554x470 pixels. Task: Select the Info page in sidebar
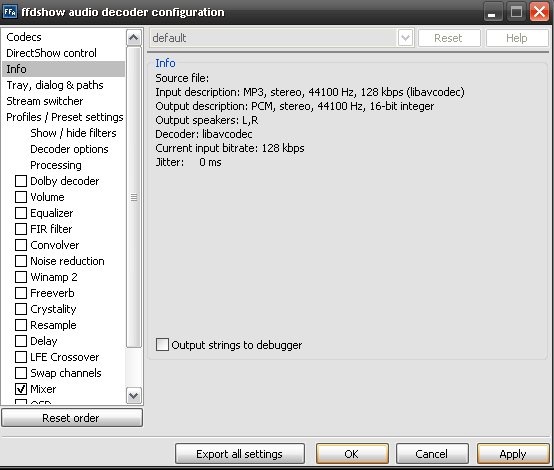(x=64, y=69)
